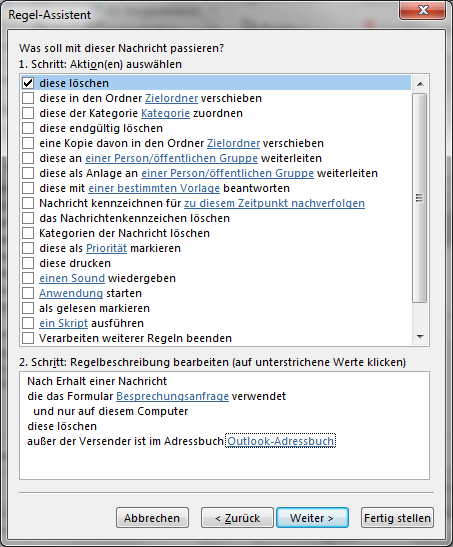
Task: Enable 'diese endgültig löschen' checkbox
Action: point(28,128)
